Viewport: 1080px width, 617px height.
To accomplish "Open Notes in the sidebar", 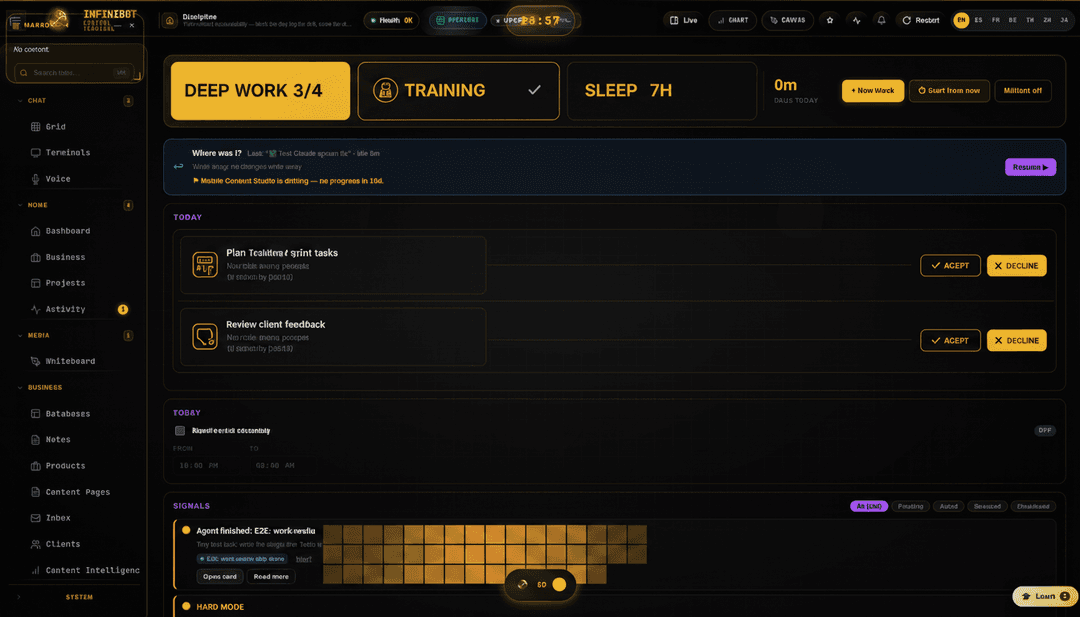I will 51,439.
